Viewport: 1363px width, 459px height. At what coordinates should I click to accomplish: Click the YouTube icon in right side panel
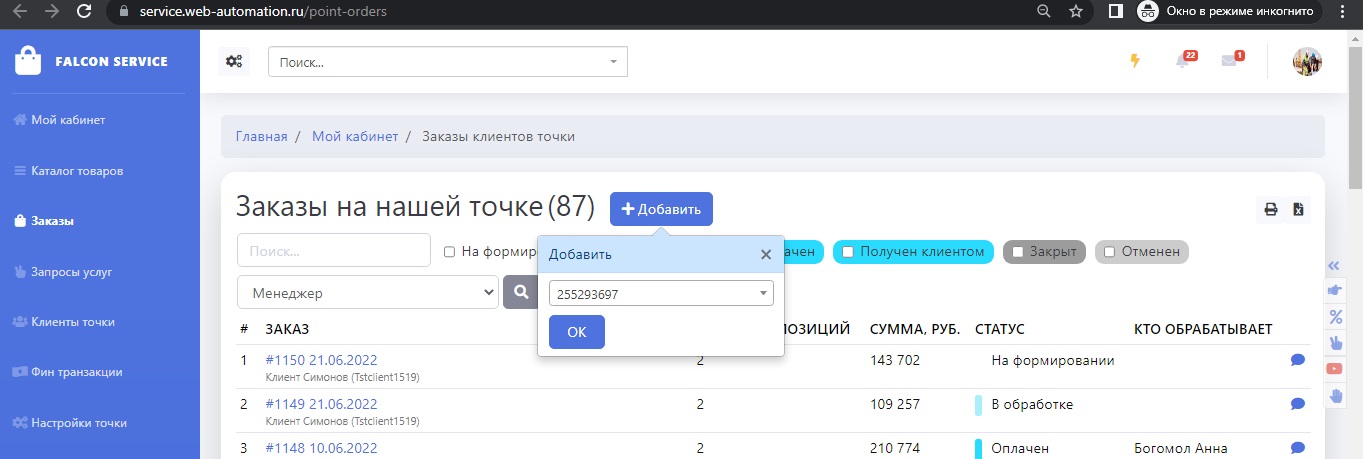tap(1334, 369)
